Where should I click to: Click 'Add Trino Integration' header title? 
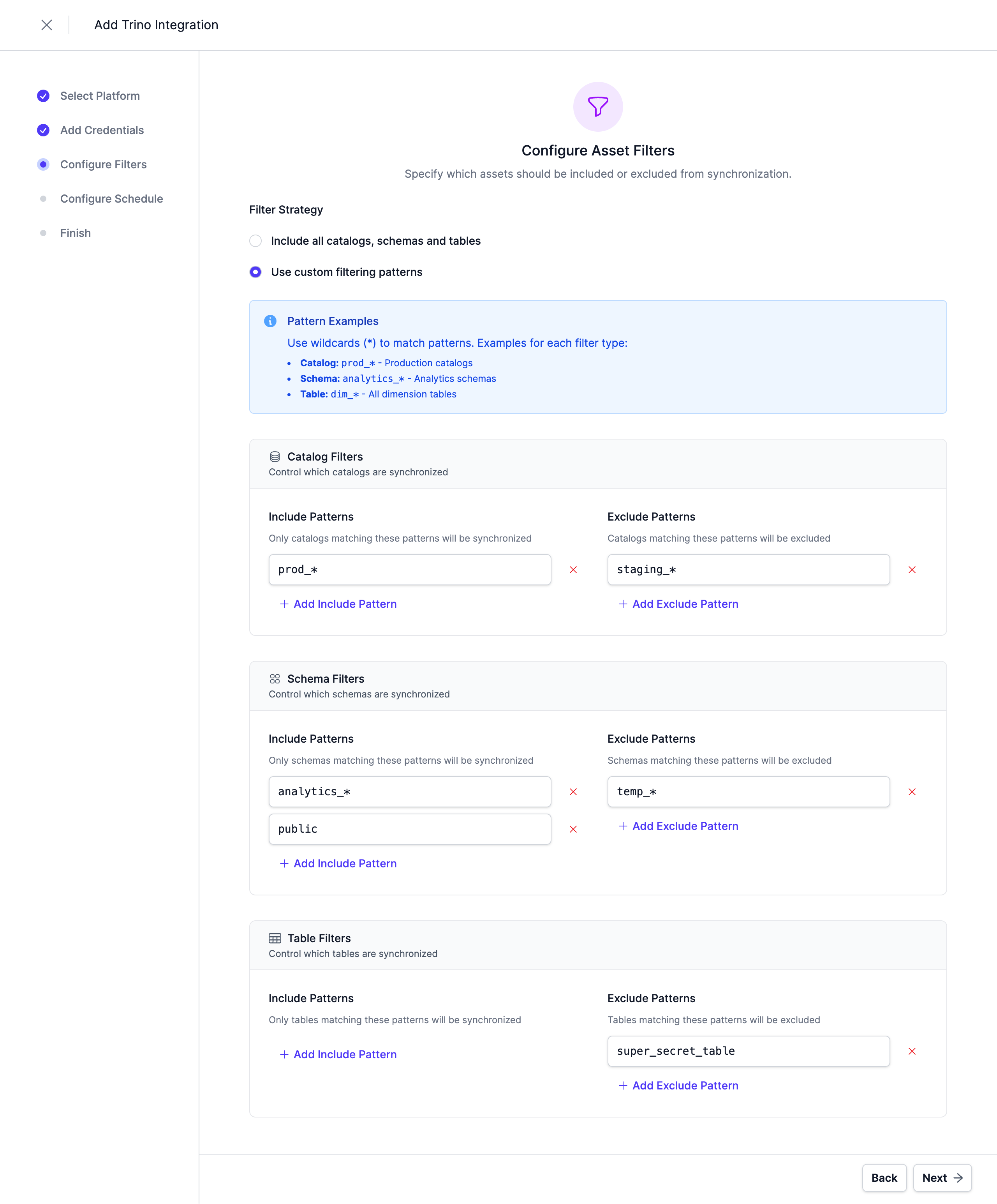[x=157, y=25]
